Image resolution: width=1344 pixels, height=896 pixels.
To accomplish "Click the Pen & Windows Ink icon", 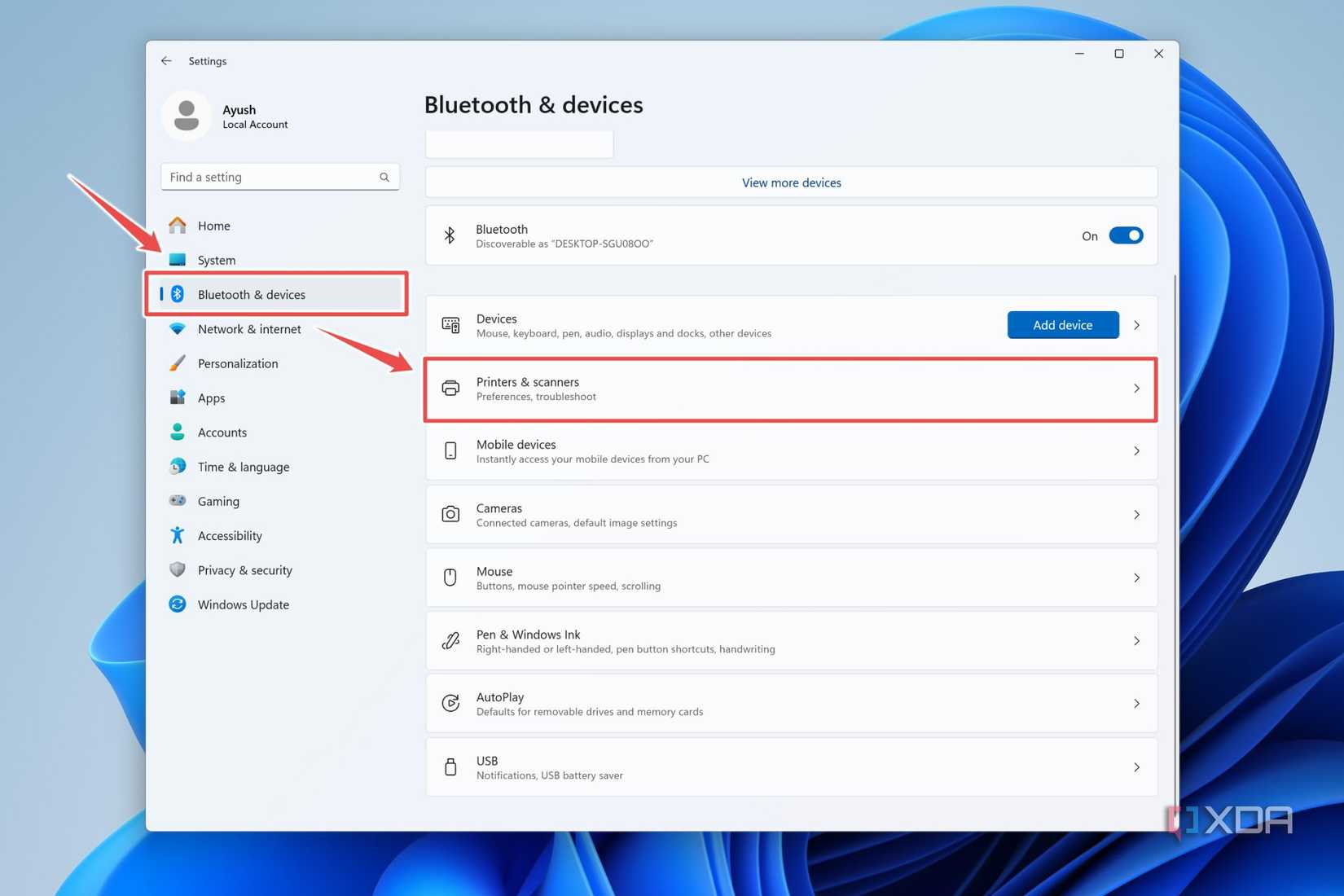I will click(x=450, y=641).
